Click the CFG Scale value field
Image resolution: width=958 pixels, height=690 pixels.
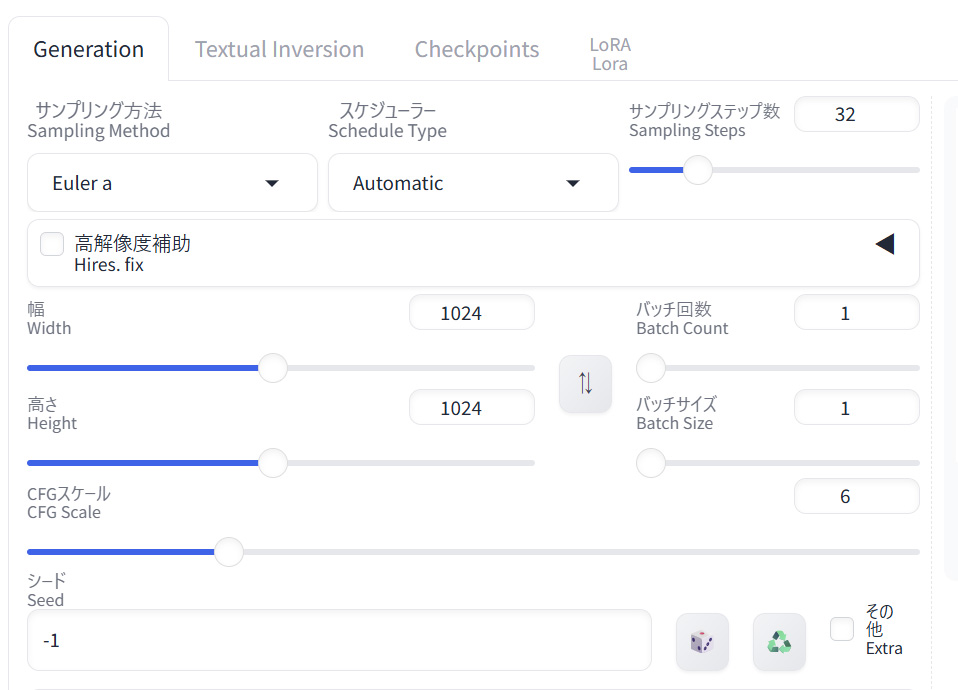tap(856, 496)
